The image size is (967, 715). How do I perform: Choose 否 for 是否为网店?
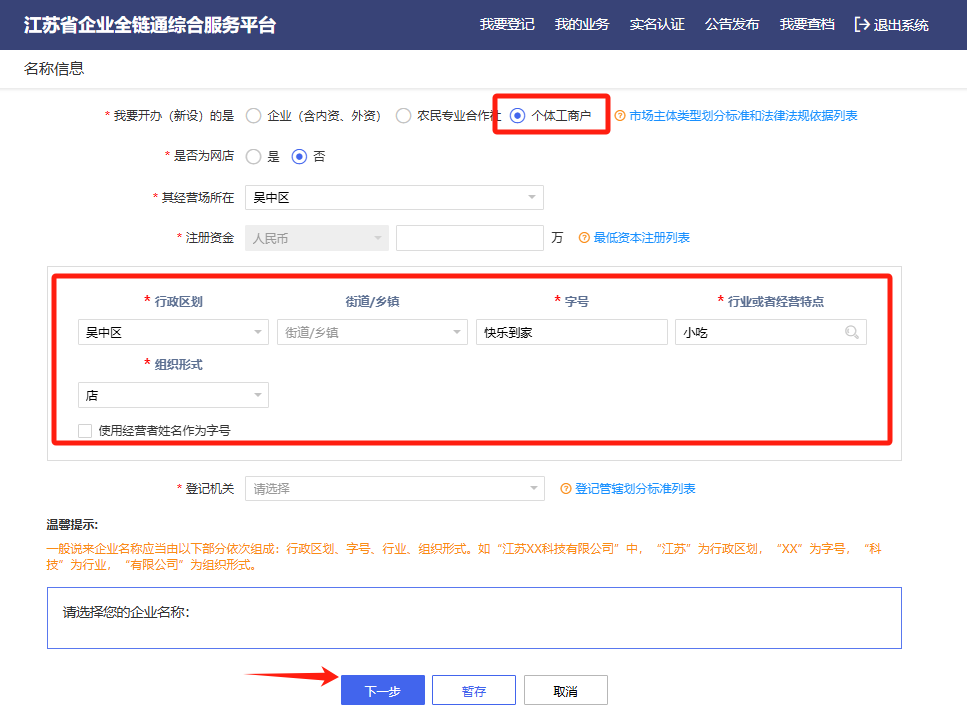click(299, 157)
